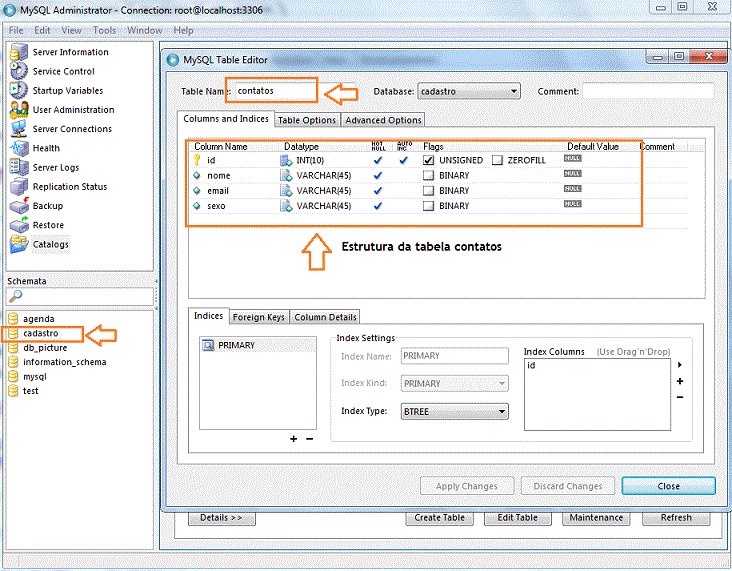
Task: Select the agenda database icon
Action: click(13, 318)
